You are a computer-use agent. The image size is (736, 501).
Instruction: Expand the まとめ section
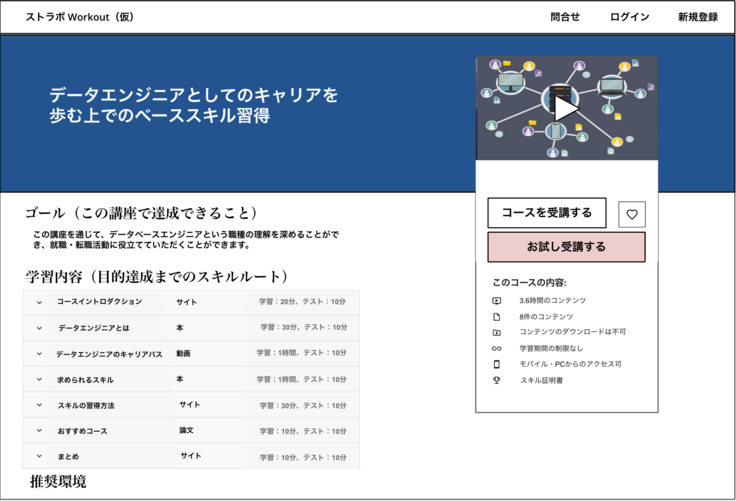(x=39, y=457)
